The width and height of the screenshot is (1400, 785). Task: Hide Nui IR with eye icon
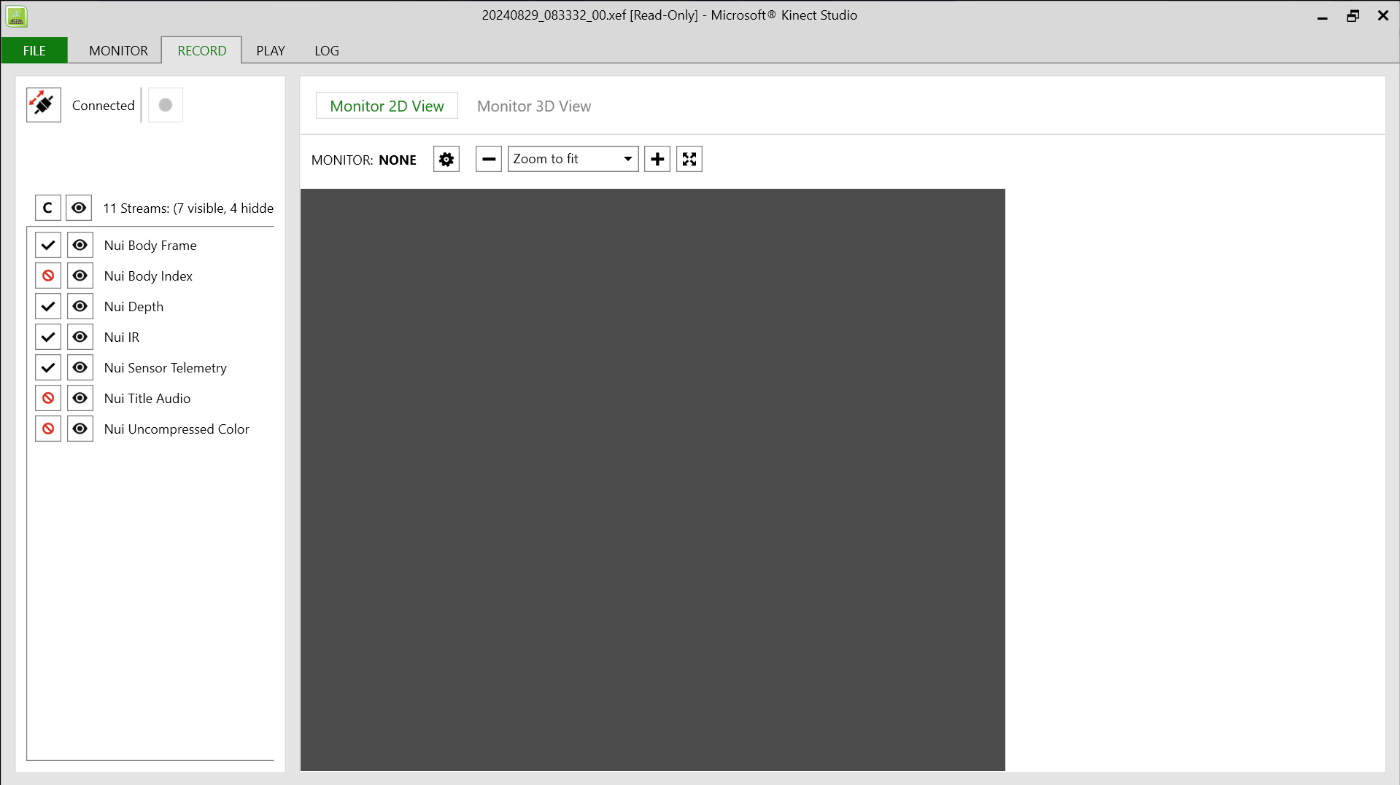(80, 337)
